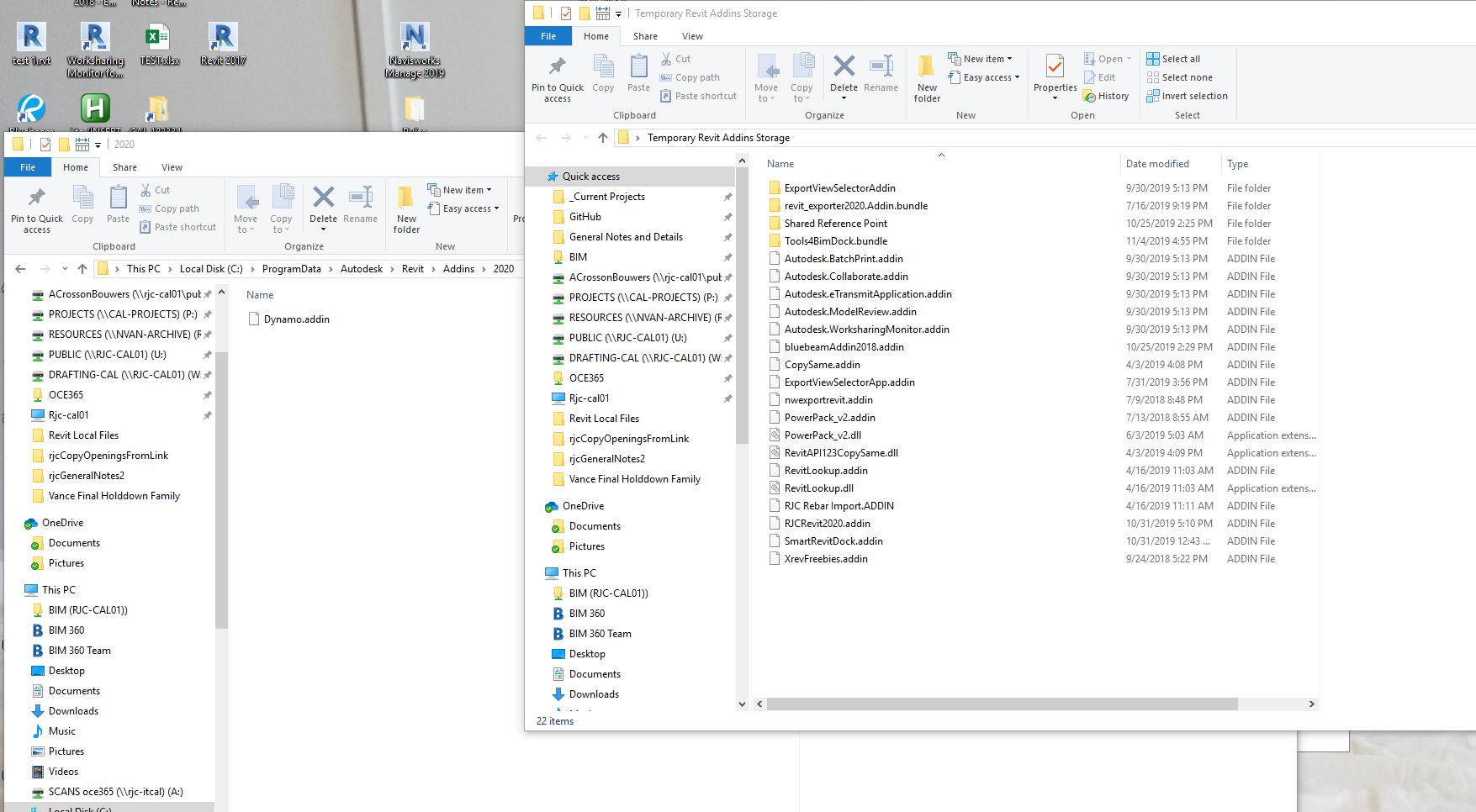This screenshot has height=812, width=1476.
Task: Click Autodesk in 2020 window breadcrumb
Action: click(x=361, y=269)
